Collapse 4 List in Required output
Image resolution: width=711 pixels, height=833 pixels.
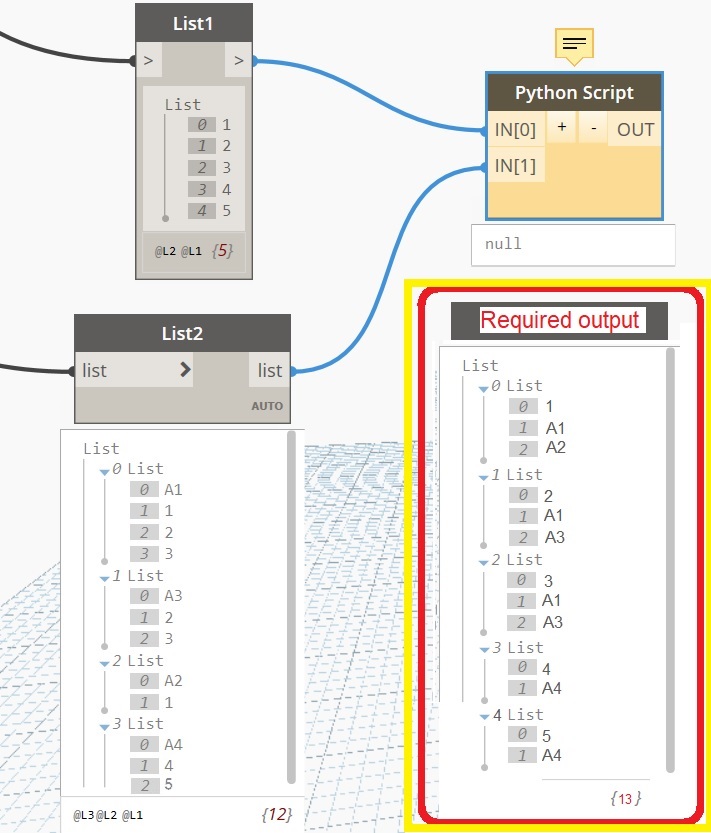(x=484, y=717)
